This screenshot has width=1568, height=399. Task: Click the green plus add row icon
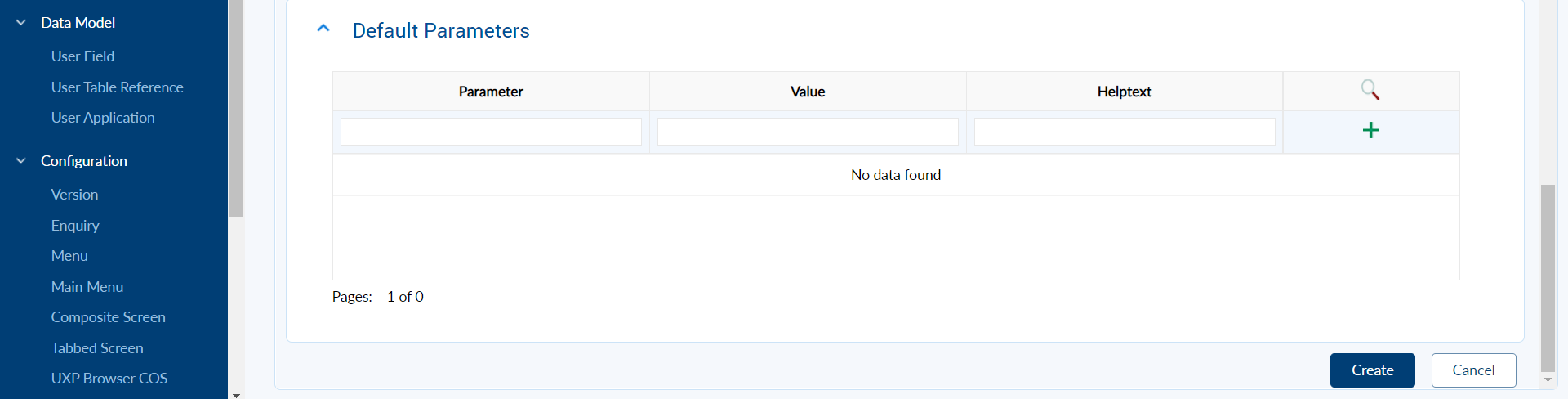[1370, 131]
